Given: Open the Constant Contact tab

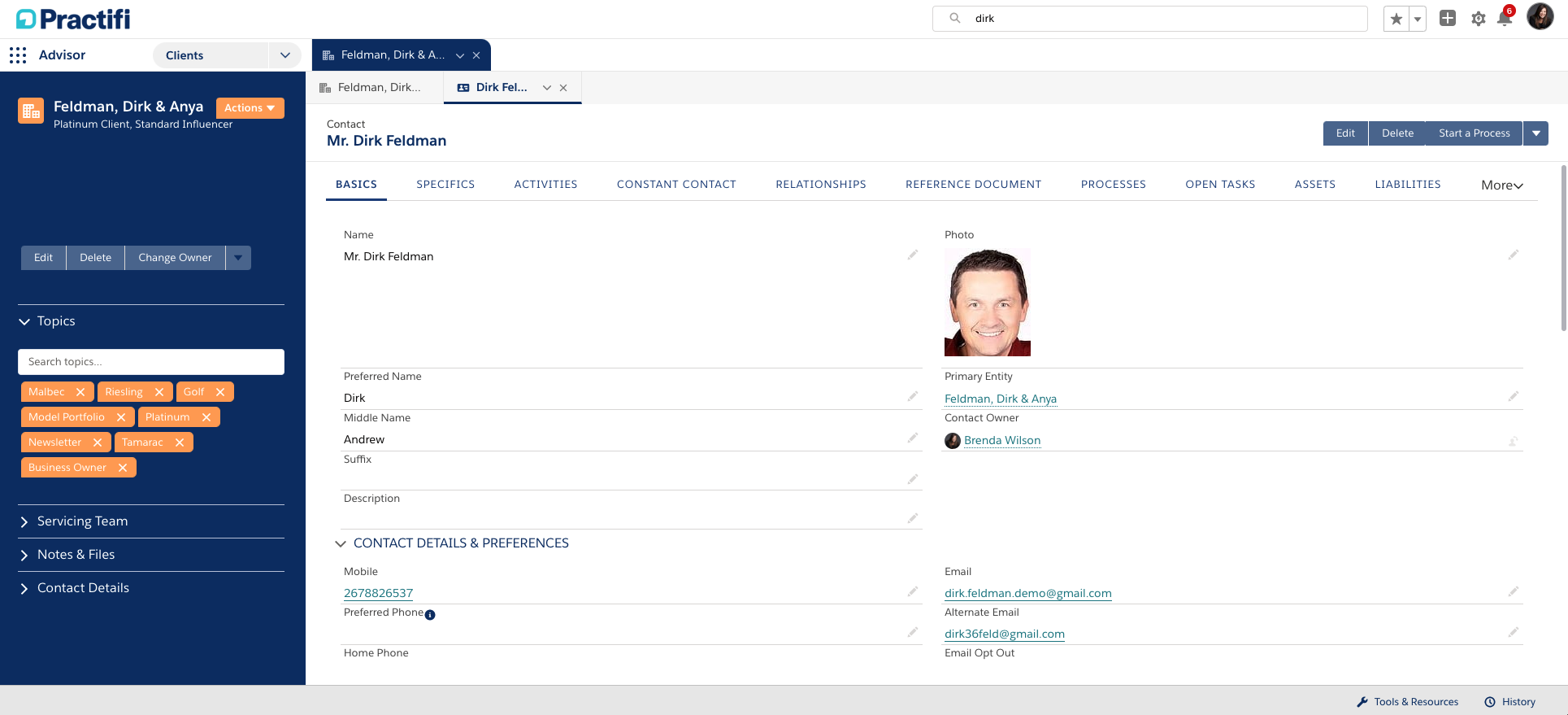Looking at the screenshot, I should 676,185.
